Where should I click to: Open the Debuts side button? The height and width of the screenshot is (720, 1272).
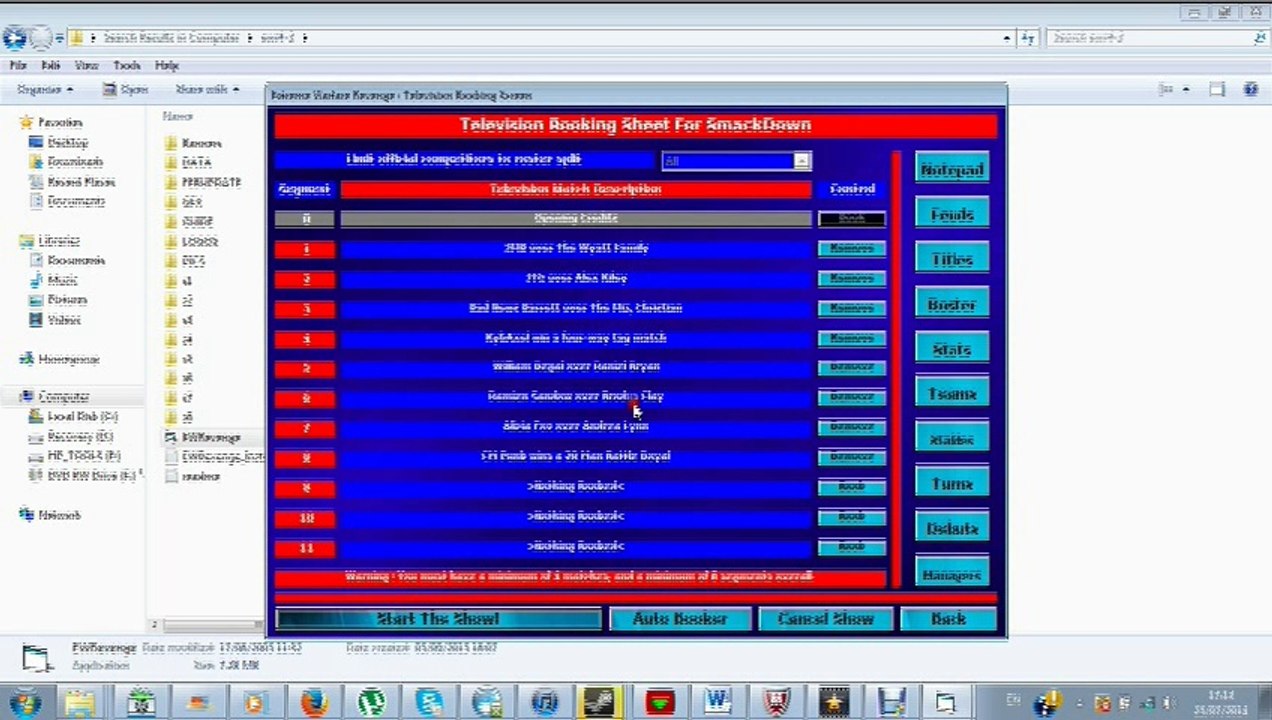(951, 528)
